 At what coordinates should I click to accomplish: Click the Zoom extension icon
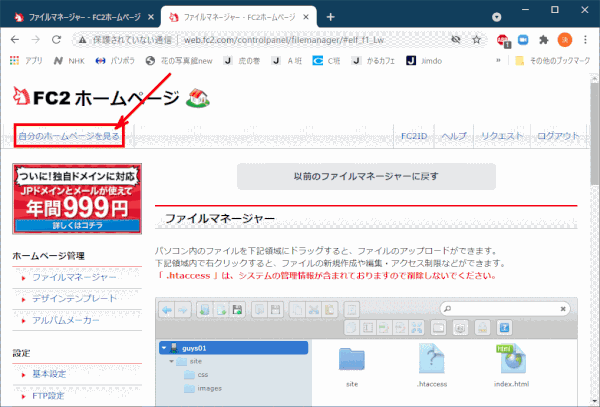point(523,39)
